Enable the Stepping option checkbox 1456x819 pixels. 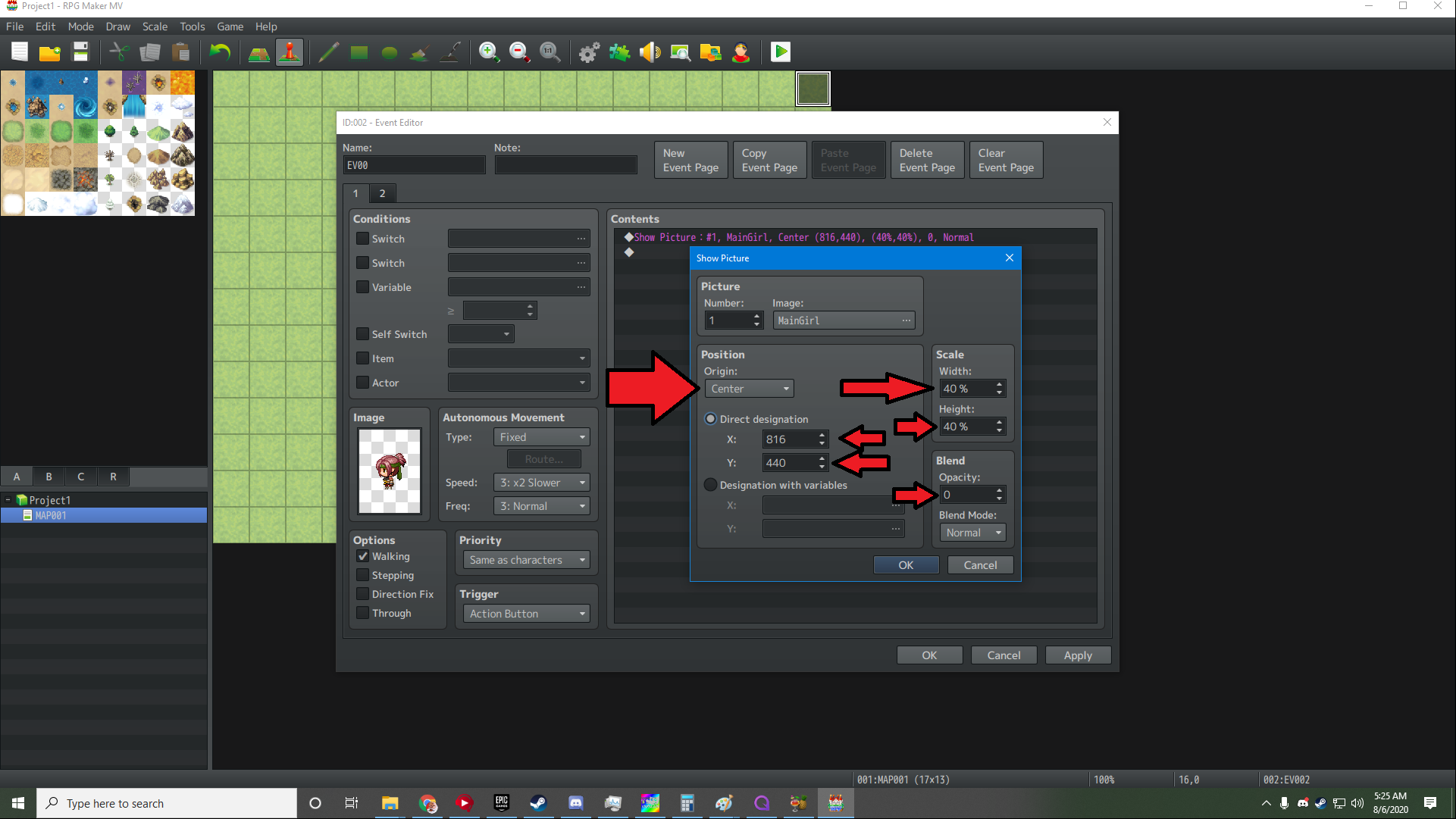click(x=363, y=575)
